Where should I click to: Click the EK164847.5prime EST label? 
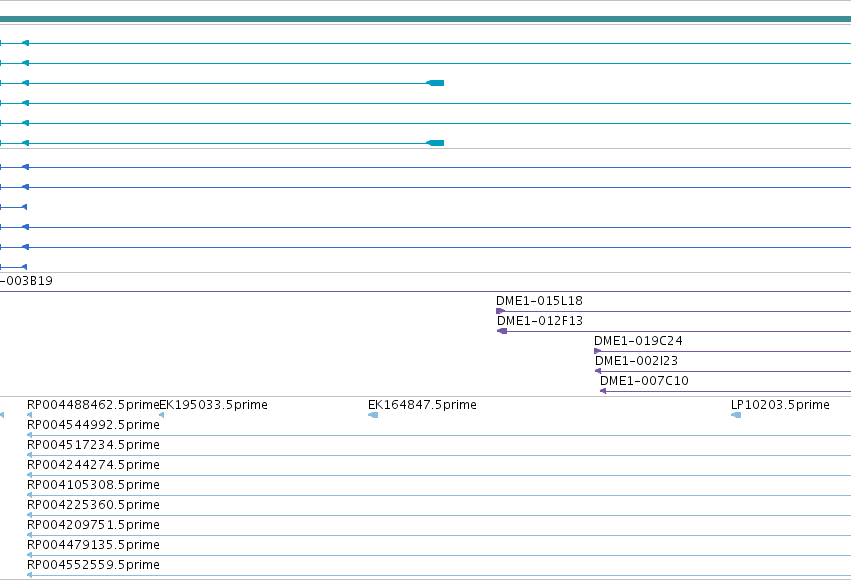[x=422, y=405]
